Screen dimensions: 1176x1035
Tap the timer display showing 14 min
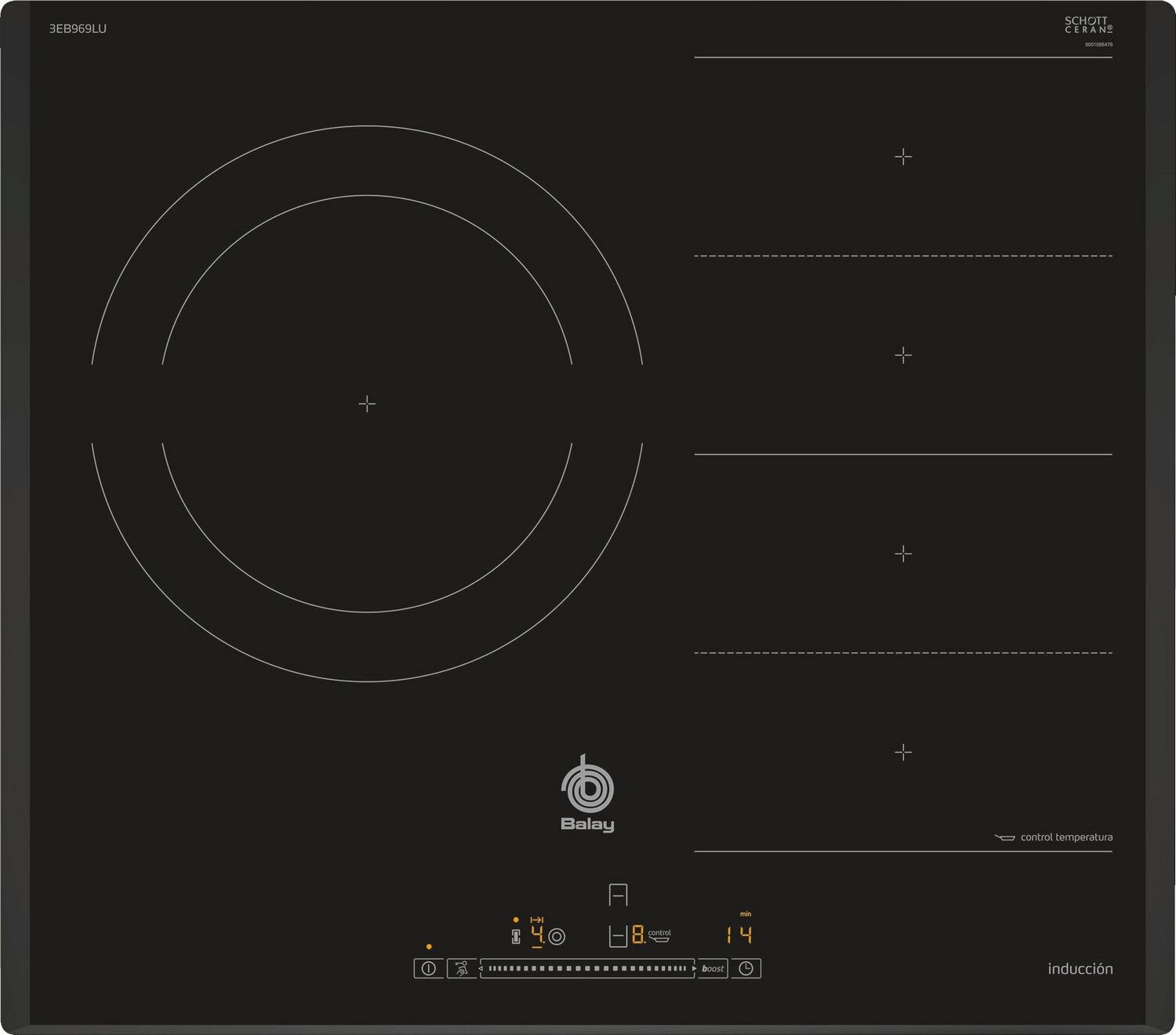pyautogui.click(x=739, y=935)
